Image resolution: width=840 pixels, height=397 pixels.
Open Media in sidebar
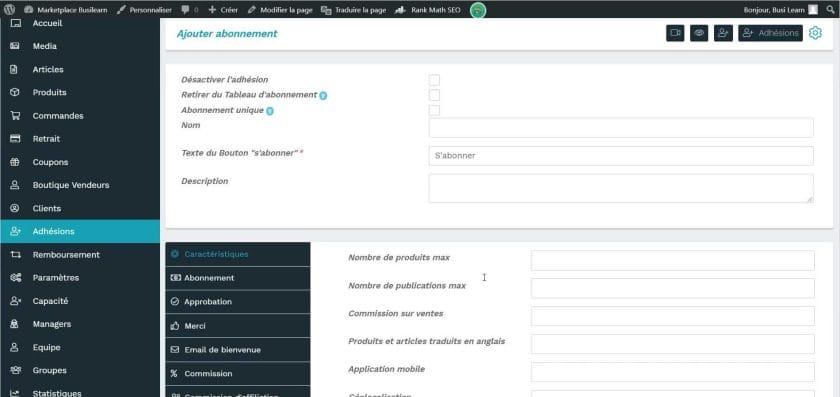tap(80, 46)
